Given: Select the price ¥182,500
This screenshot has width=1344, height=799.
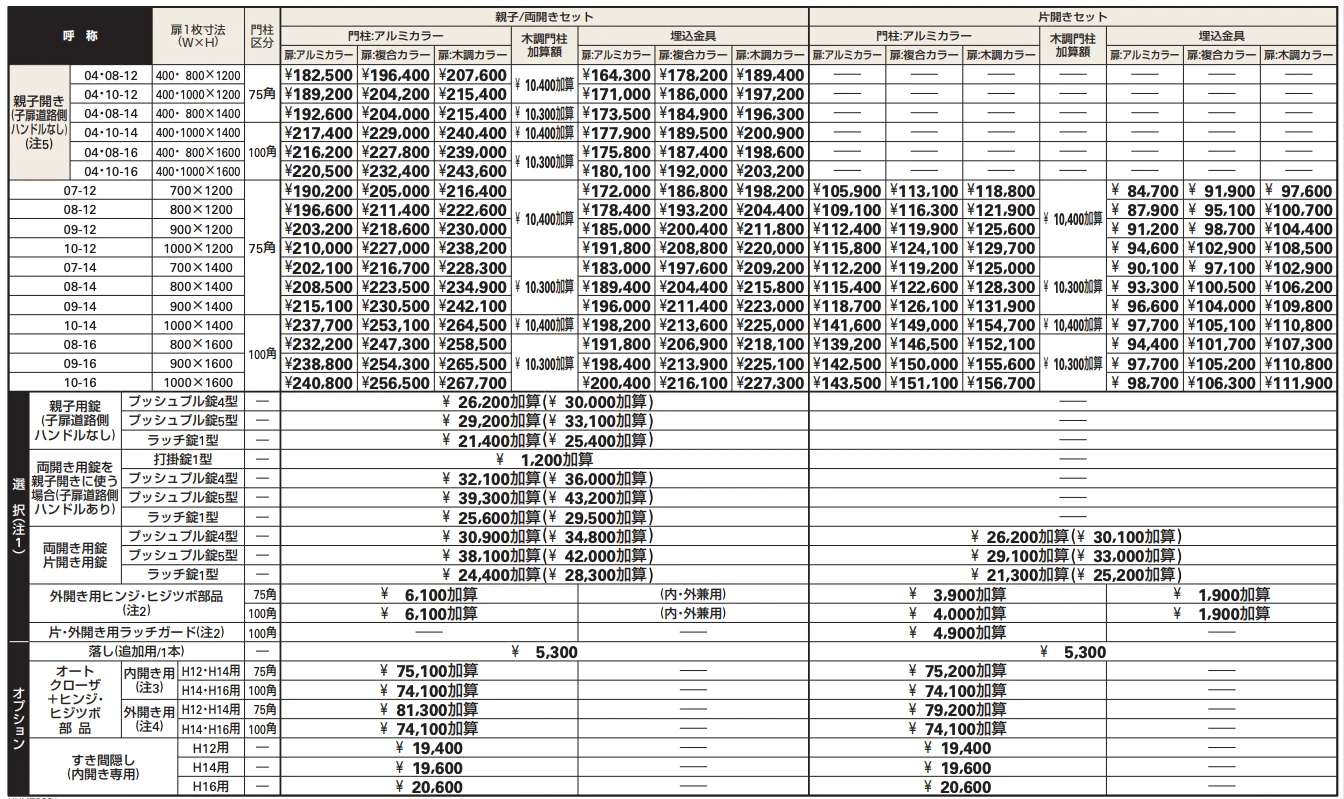Looking at the screenshot, I should [x=320, y=76].
